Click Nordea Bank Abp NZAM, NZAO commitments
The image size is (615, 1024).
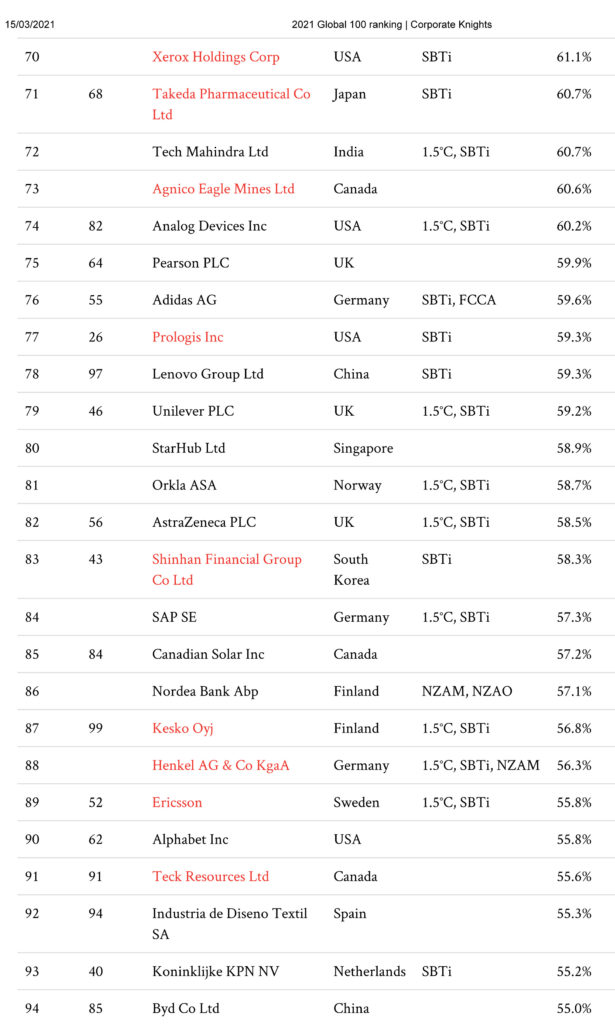click(x=467, y=691)
